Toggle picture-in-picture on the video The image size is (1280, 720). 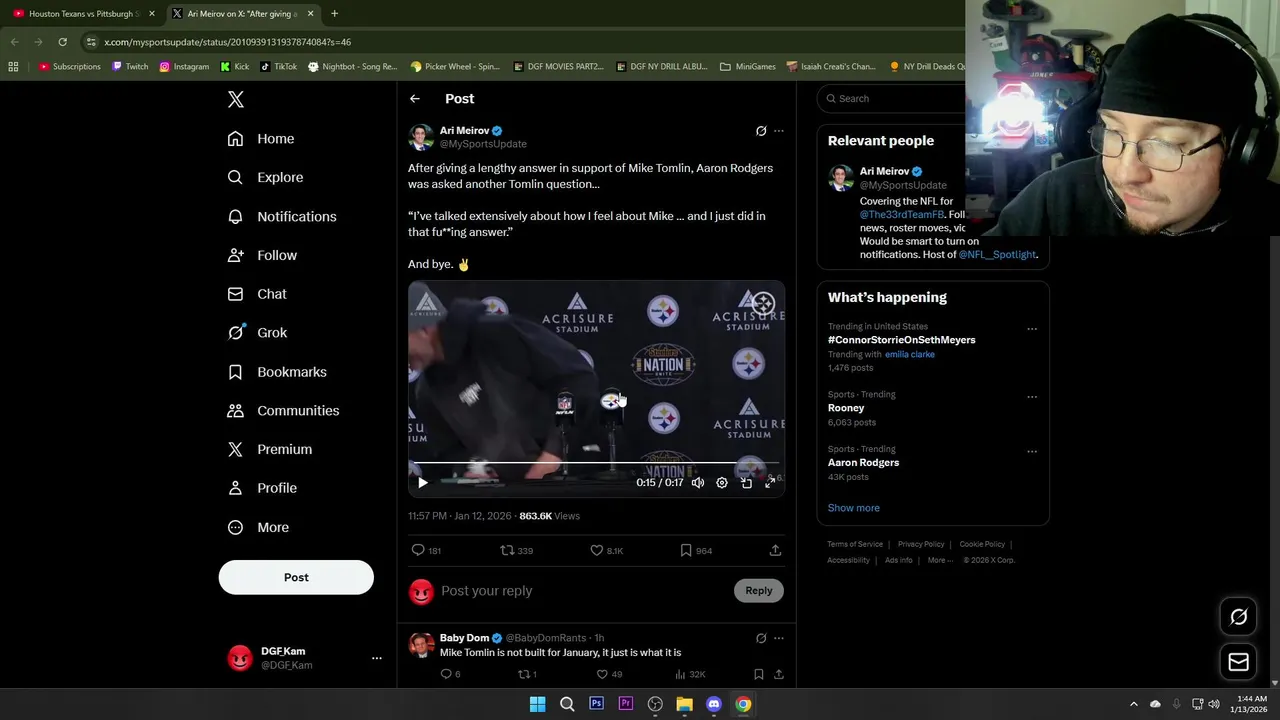coord(746,483)
